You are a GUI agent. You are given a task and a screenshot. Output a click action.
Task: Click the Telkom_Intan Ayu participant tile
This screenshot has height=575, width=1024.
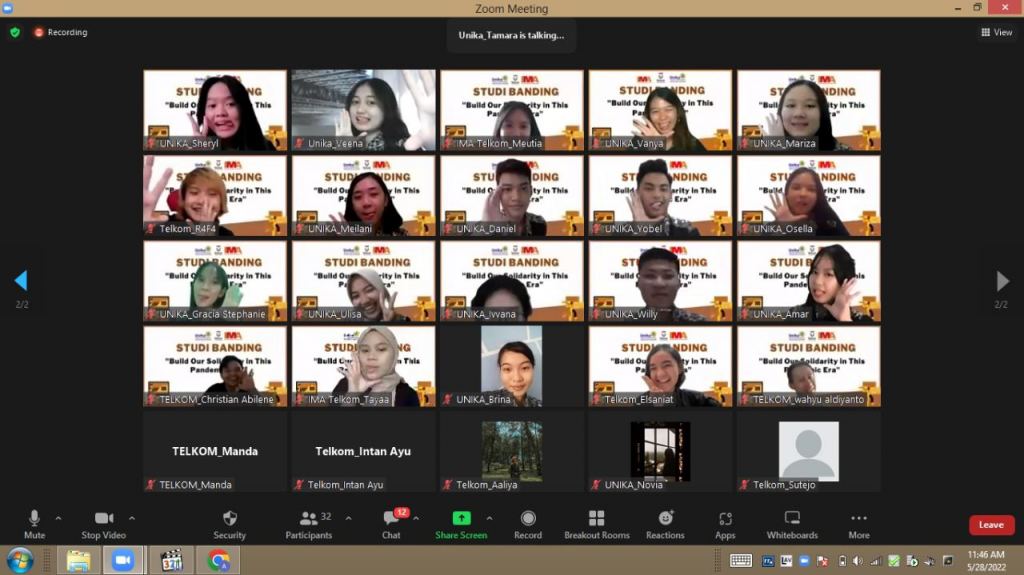click(363, 452)
